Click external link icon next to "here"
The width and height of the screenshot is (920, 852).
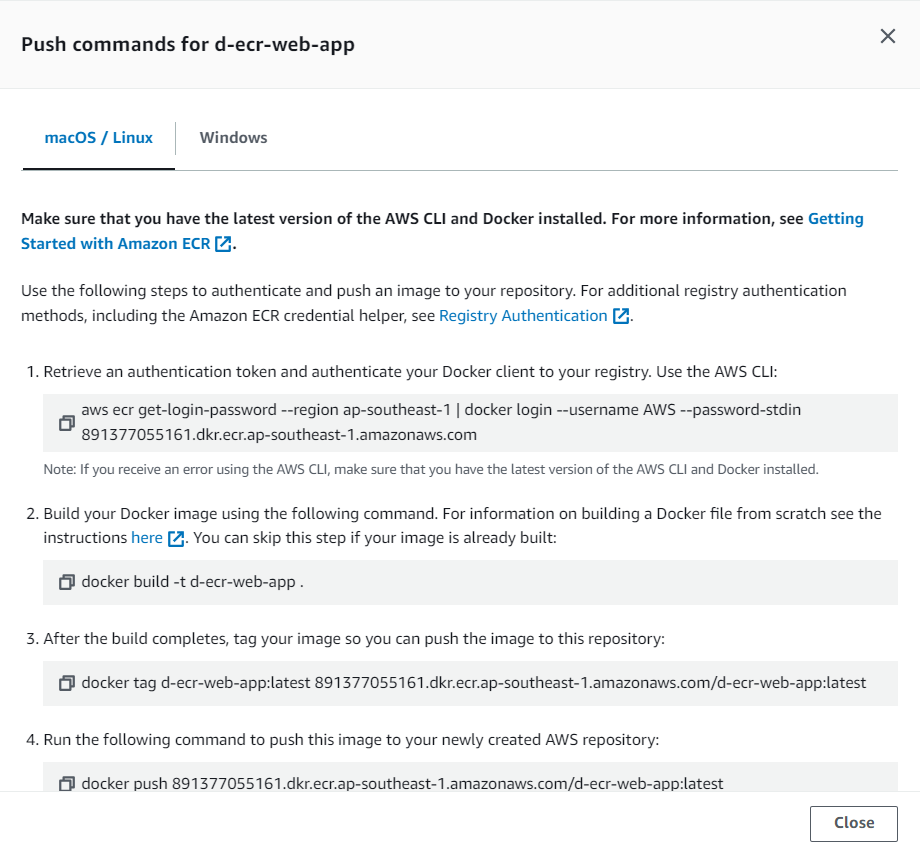(176, 539)
